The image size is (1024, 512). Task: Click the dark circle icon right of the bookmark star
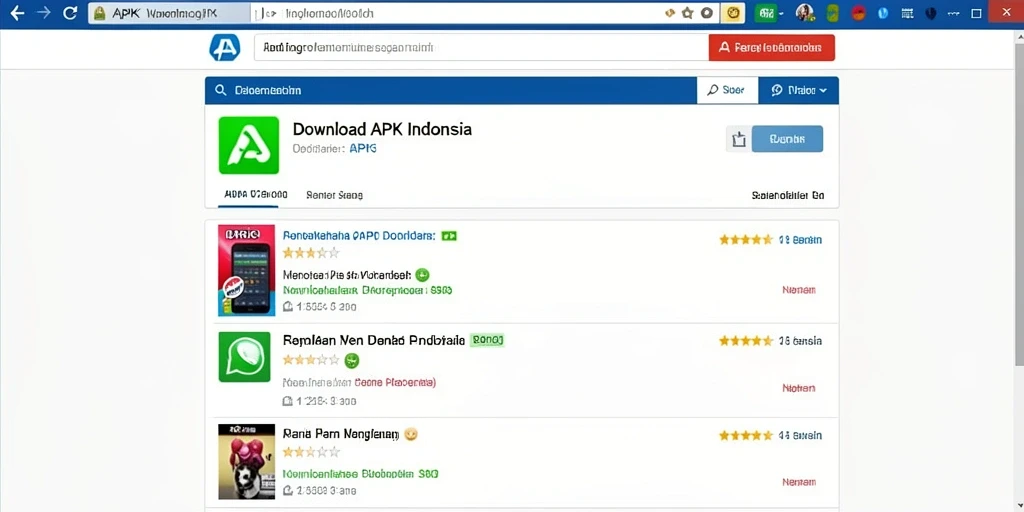click(x=706, y=13)
